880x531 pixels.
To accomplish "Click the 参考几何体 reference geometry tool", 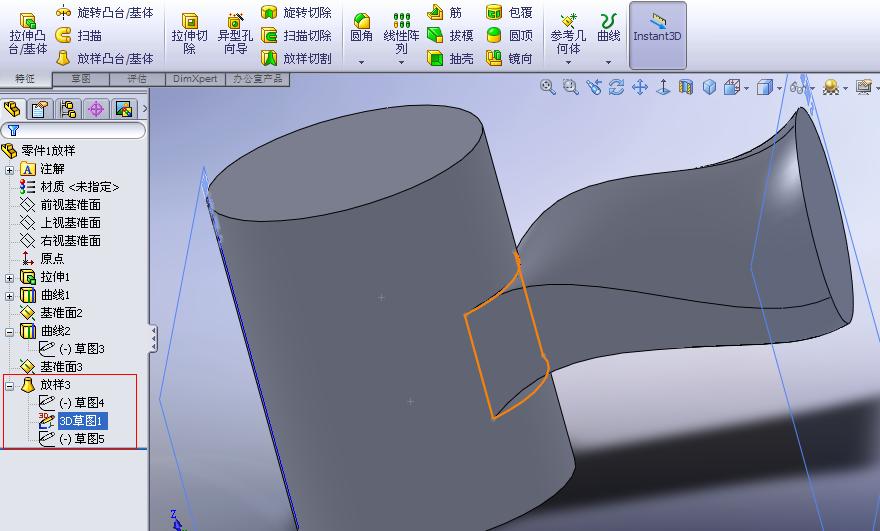I will coord(568,34).
